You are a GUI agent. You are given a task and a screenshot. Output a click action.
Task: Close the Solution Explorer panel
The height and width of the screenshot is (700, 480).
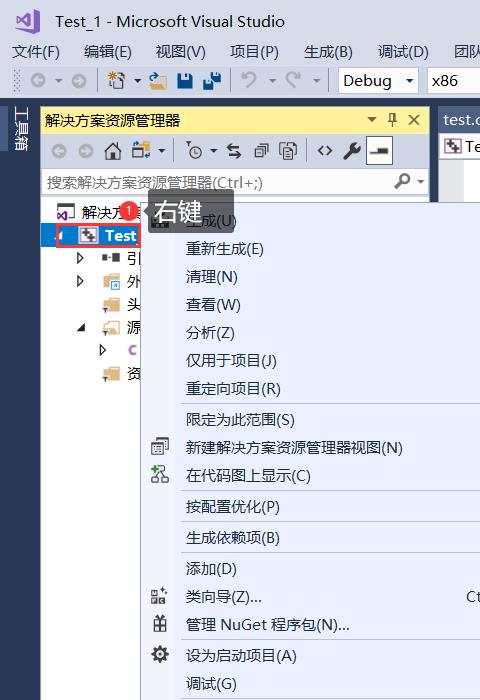click(x=414, y=120)
